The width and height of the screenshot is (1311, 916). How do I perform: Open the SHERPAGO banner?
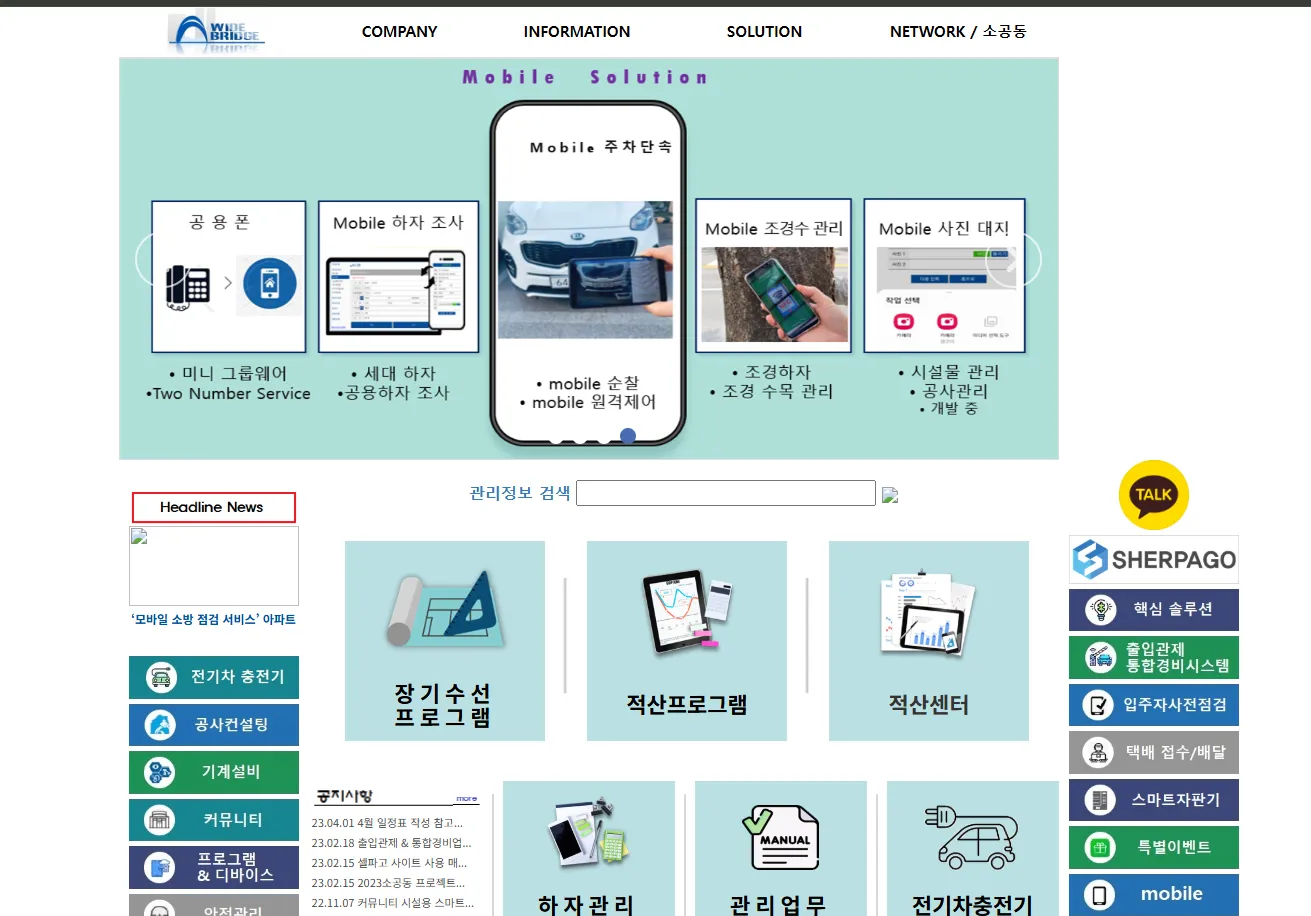pos(1154,560)
